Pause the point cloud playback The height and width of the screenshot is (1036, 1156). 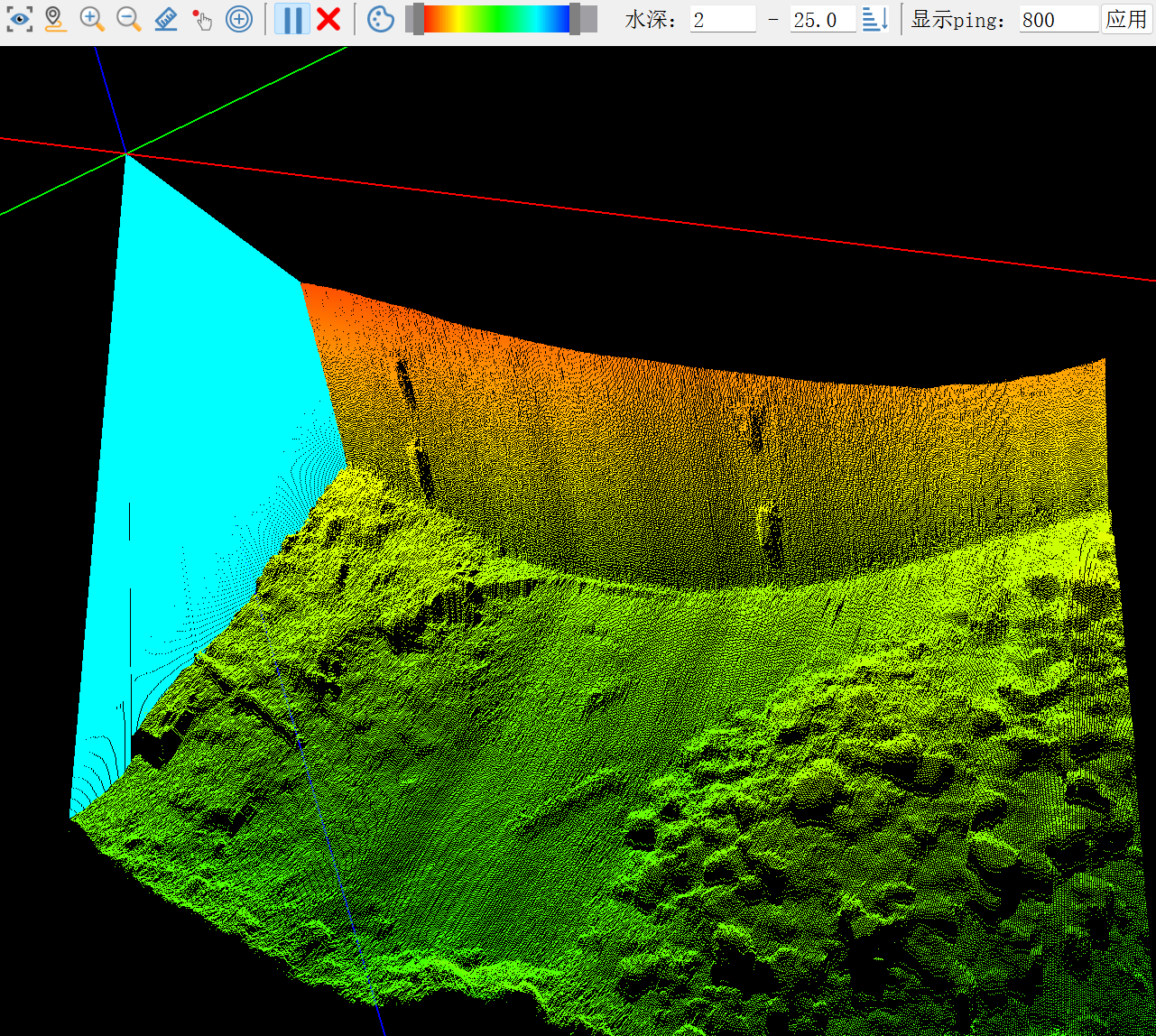(x=291, y=19)
